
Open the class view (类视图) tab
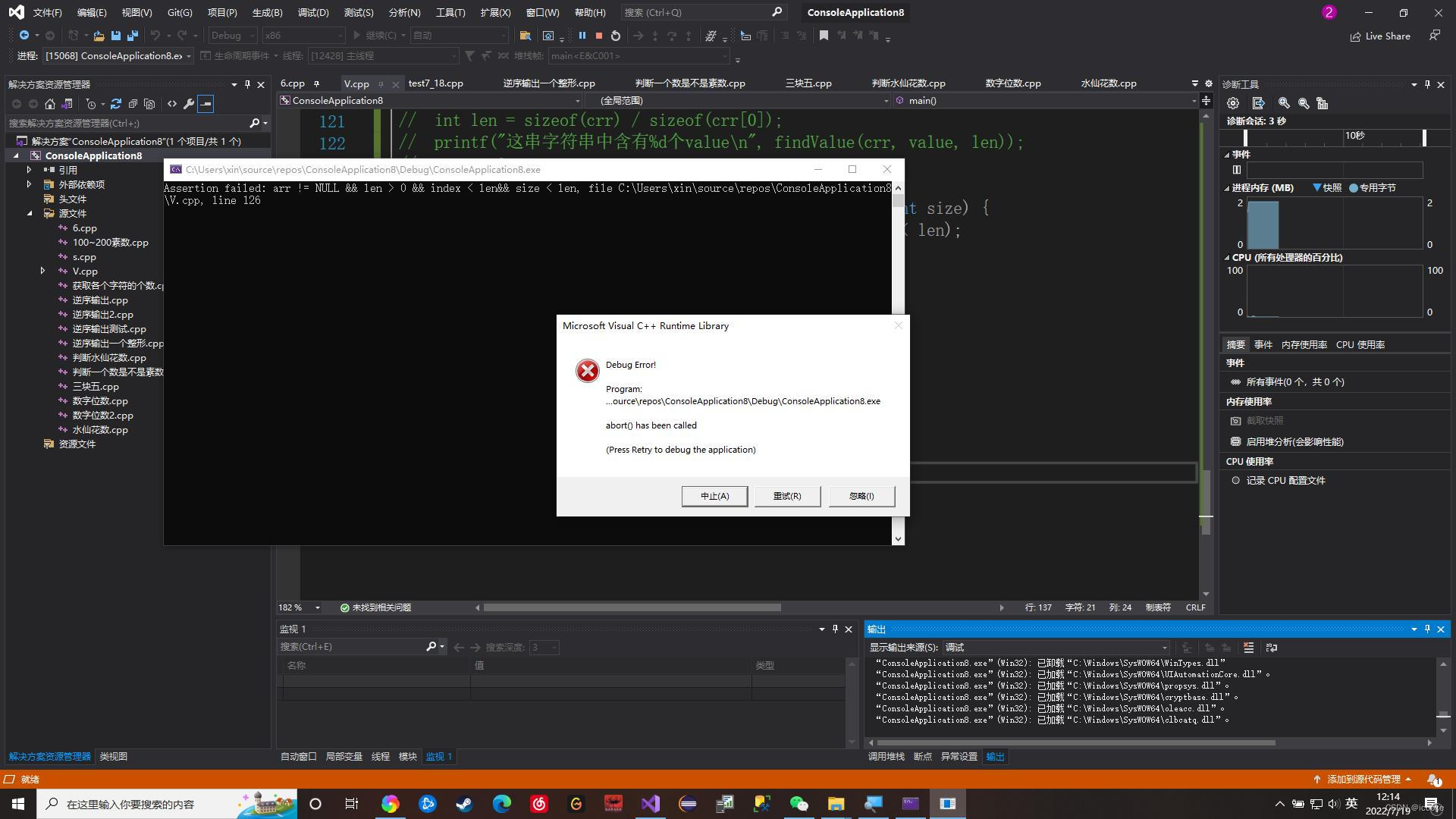pyautogui.click(x=114, y=756)
